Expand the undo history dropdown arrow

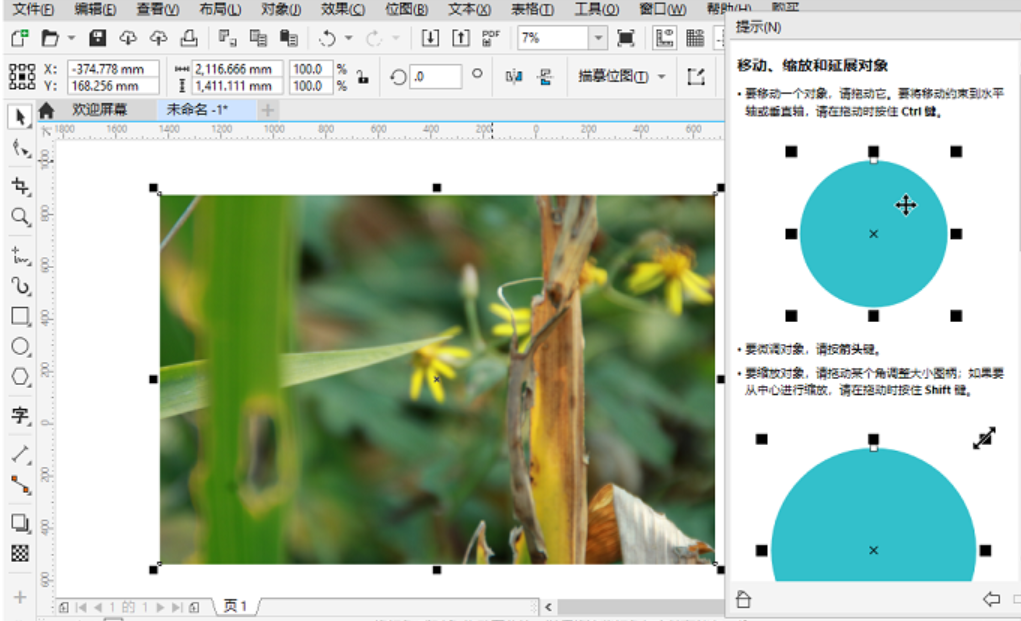point(348,38)
